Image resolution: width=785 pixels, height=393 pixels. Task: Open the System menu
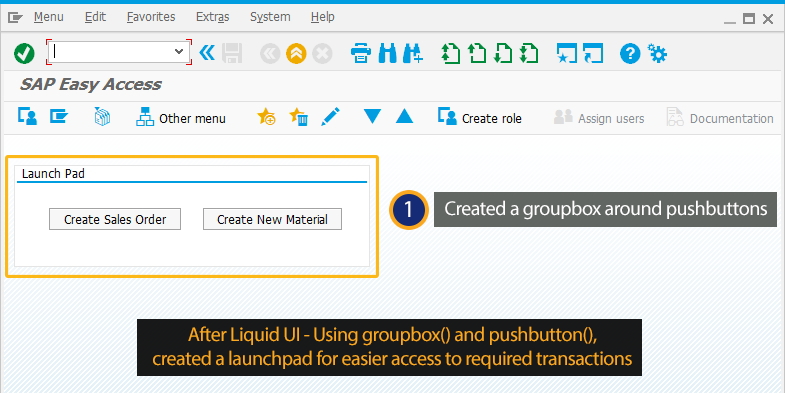click(270, 17)
